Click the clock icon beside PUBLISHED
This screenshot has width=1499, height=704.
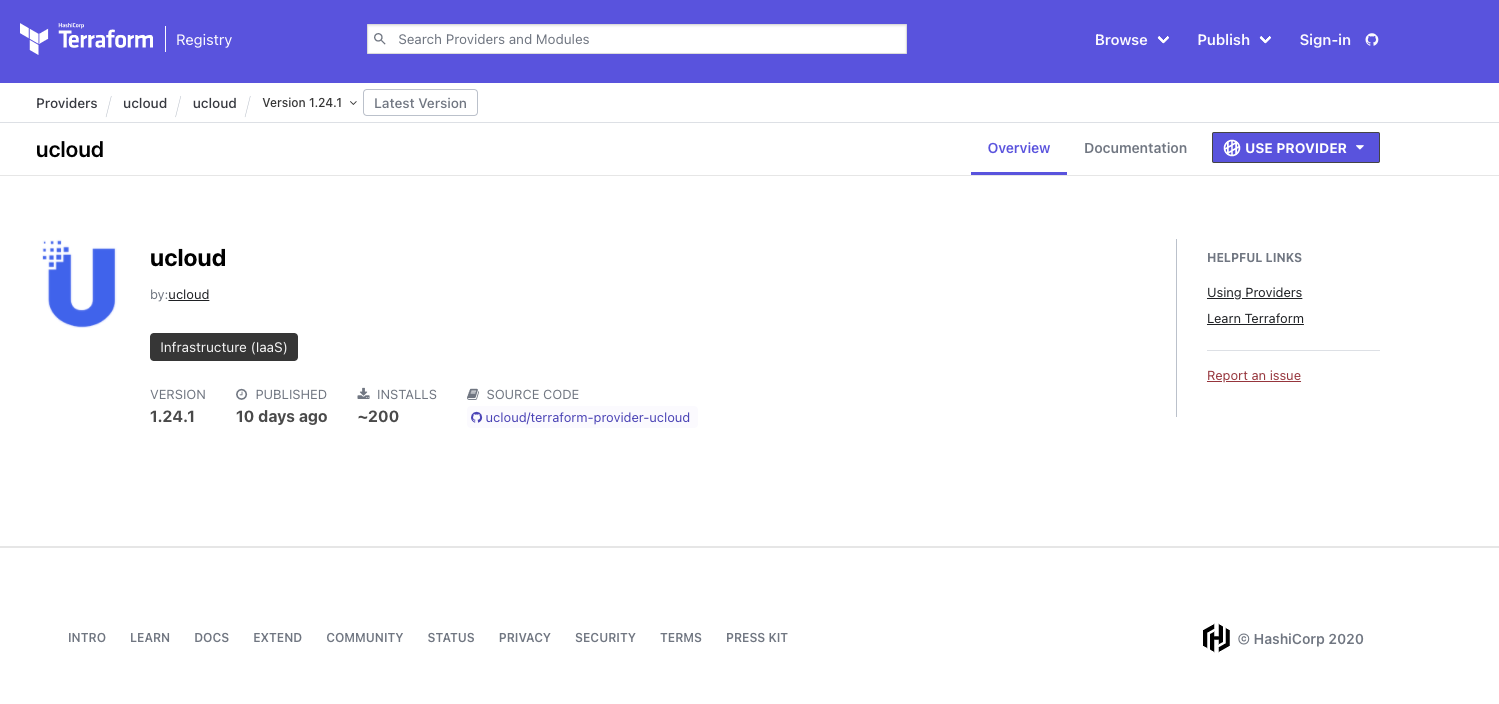[x=241, y=395]
